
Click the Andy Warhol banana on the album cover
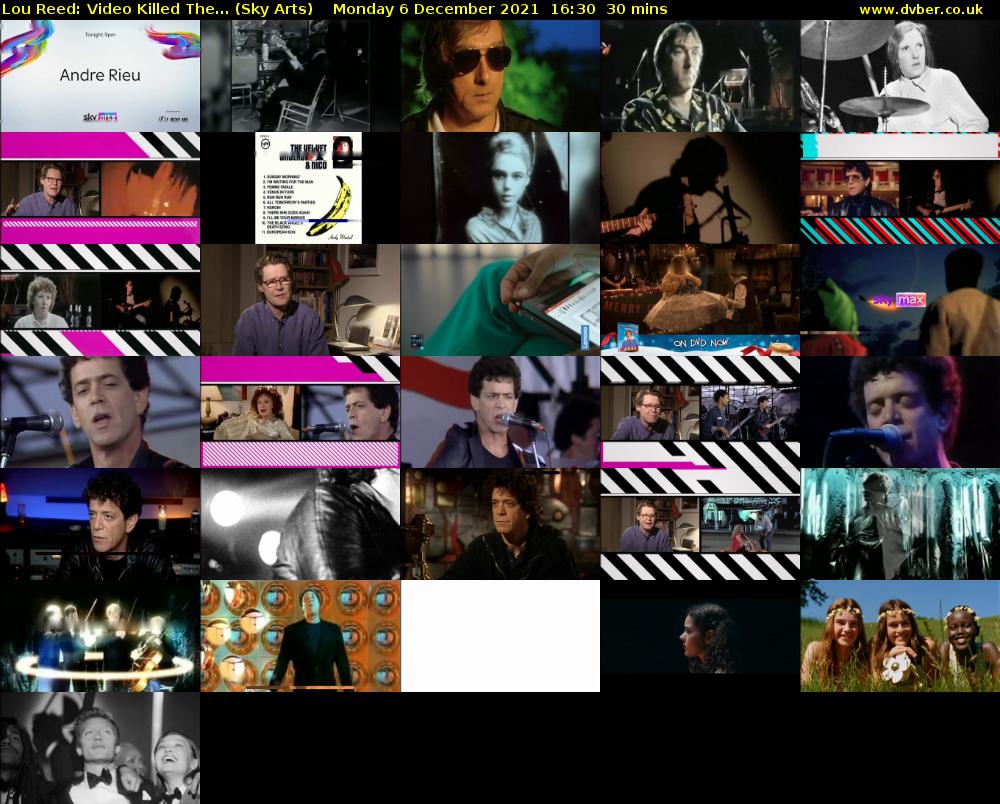tap(332, 204)
